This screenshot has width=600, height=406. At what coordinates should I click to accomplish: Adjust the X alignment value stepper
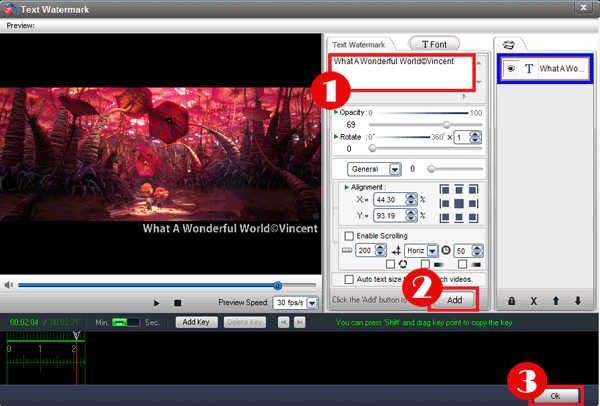point(411,199)
